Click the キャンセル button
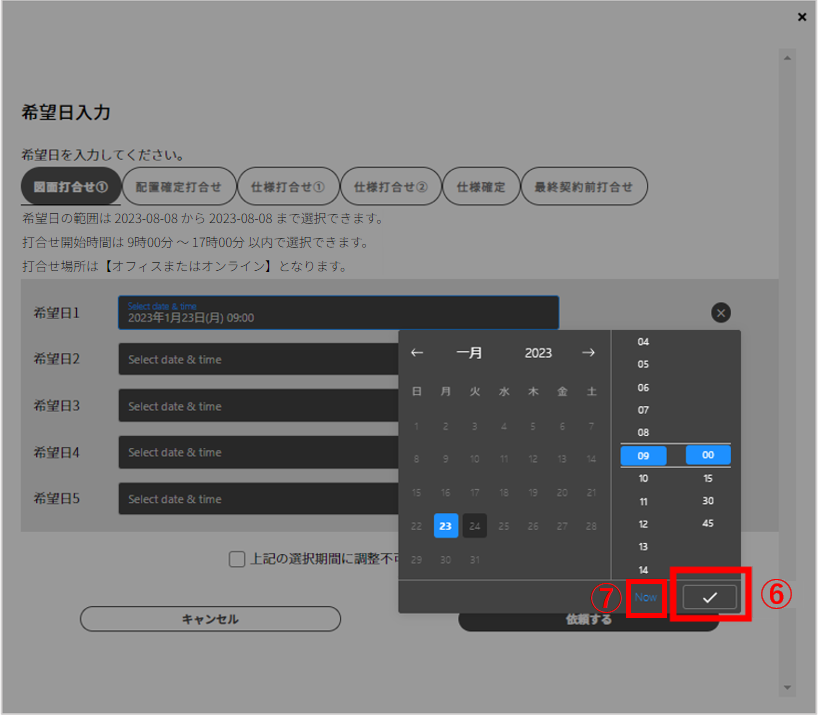818x715 pixels. 210,619
